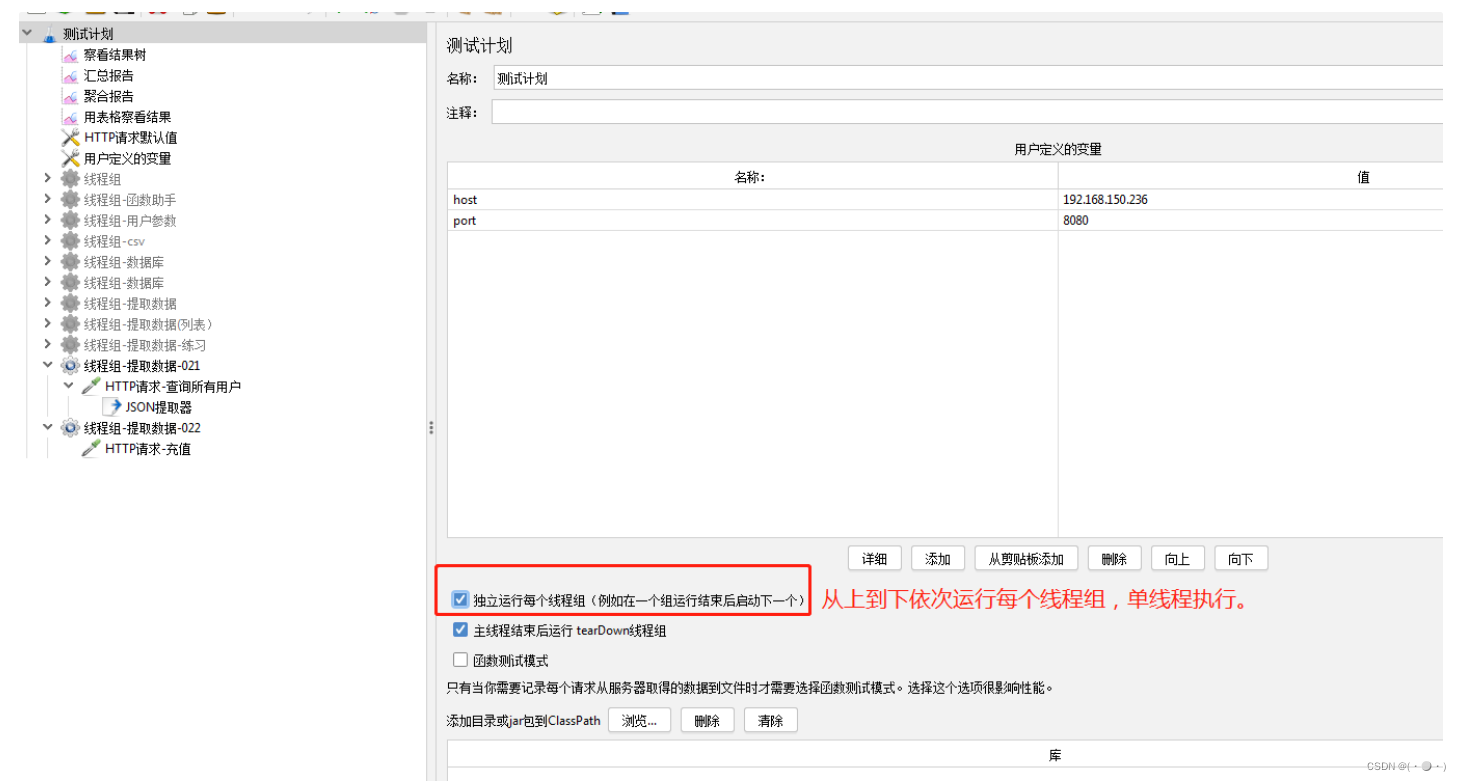Click the 名称: column header
This screenshot has height=781, width=1461.
pos(753,177)
